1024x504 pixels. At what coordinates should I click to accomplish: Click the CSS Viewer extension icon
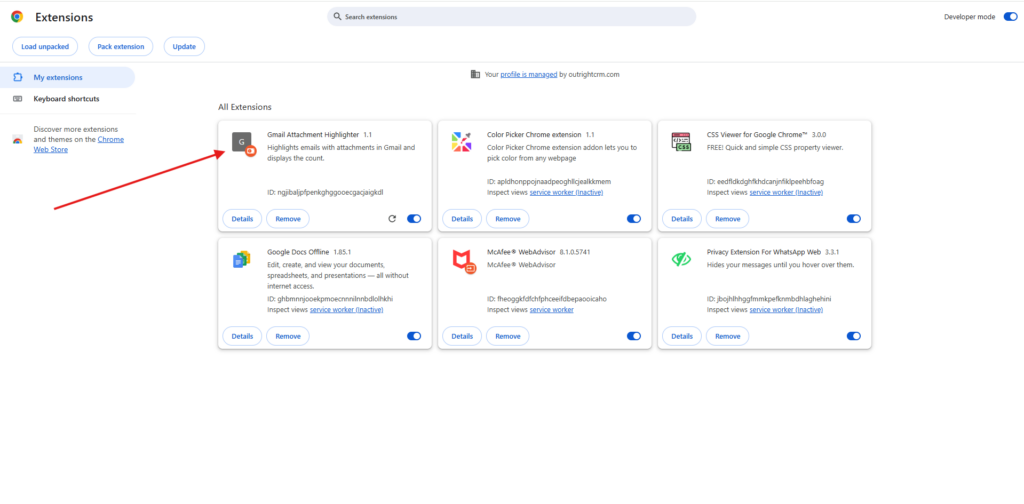[x=681, y=142]
